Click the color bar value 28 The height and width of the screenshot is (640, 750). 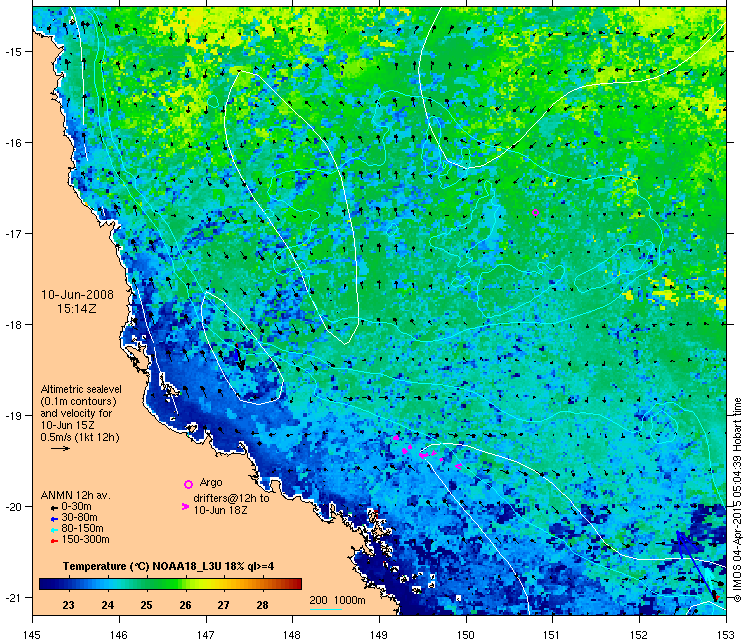pyautogui.click(x=262, y=605)
